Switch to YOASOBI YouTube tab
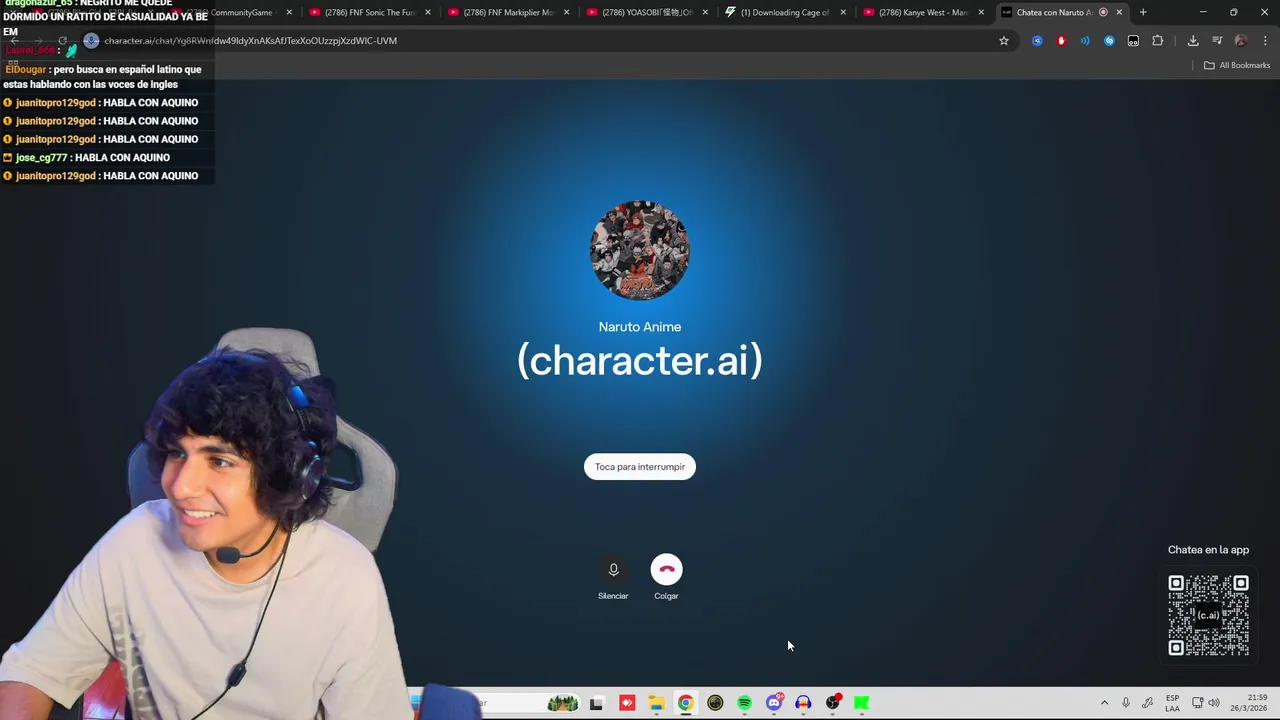The width and height of the screenshot is (1280, 720). point(646,12)
